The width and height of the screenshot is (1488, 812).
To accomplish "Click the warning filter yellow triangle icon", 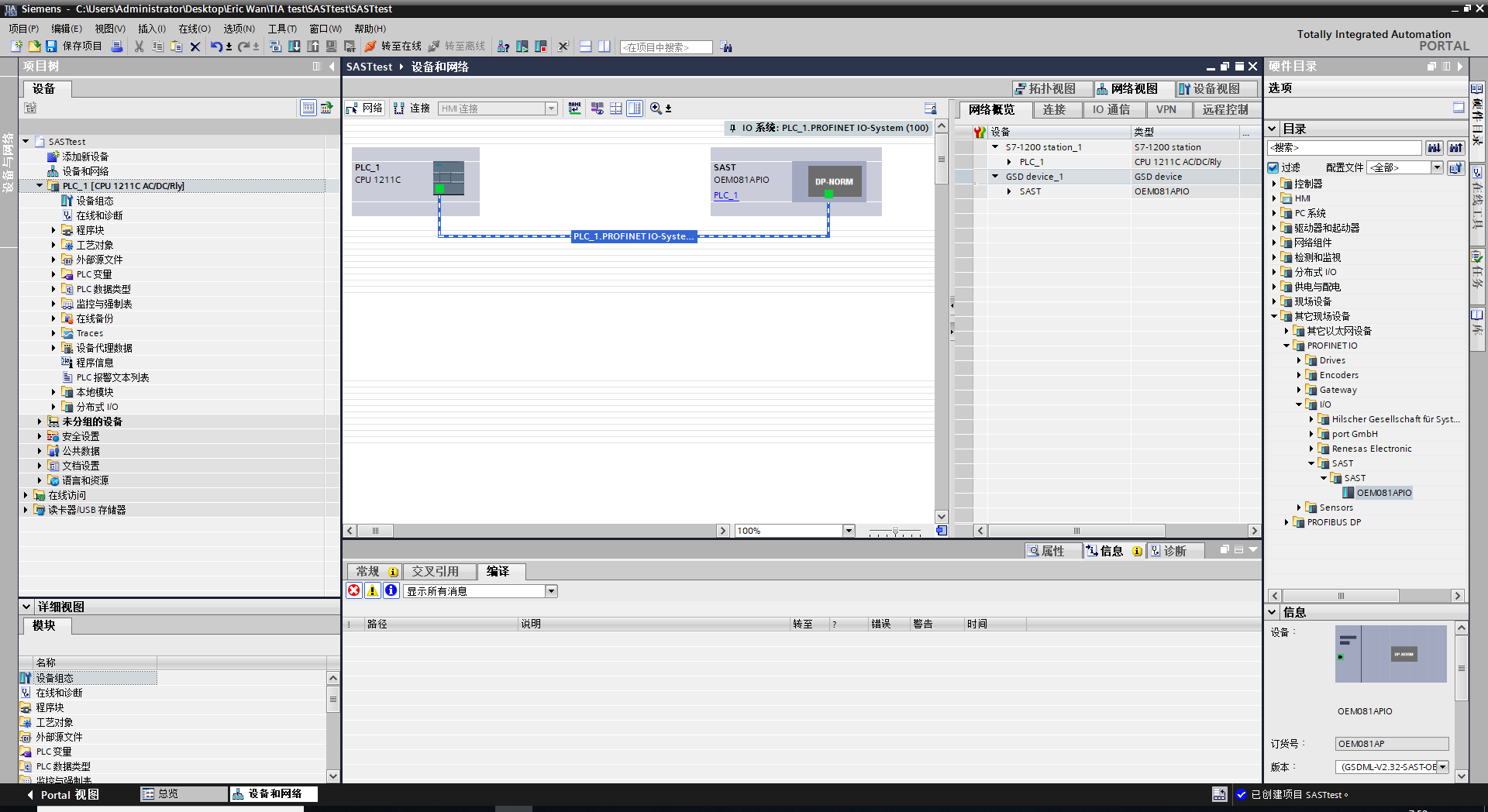I will 373,590.
